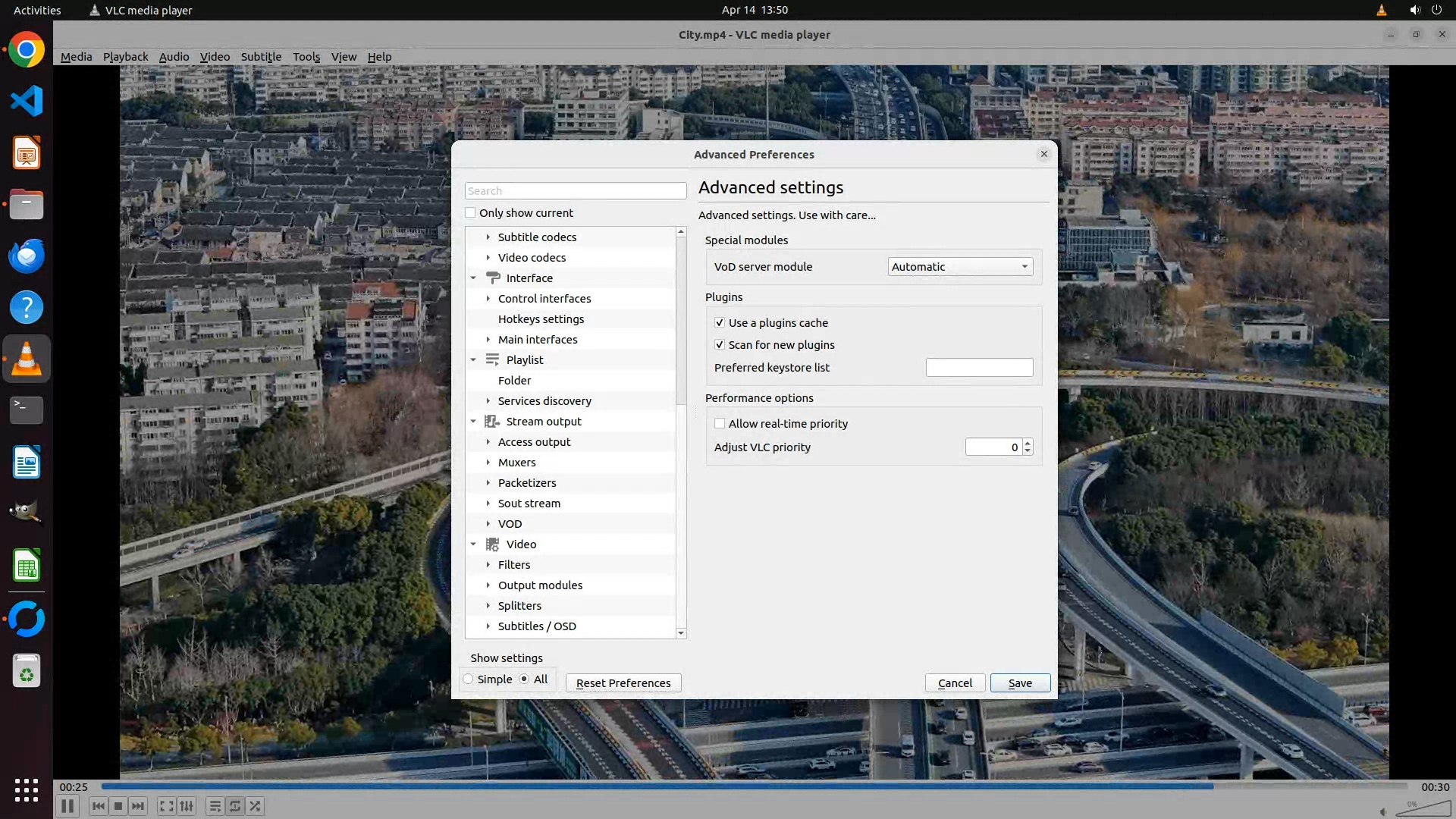The height and width of the screenshot is (819, 1456).
Task: Skip to next media track
Action: tap(138, 806)
